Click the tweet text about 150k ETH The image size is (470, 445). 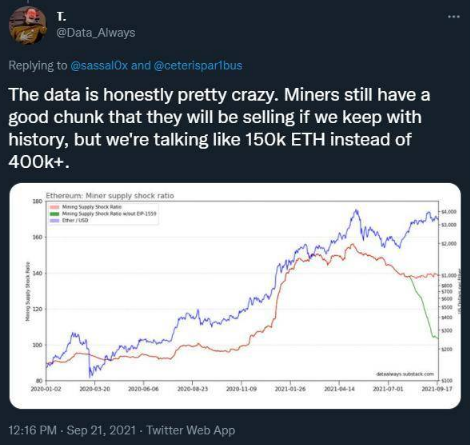(219, 128)
